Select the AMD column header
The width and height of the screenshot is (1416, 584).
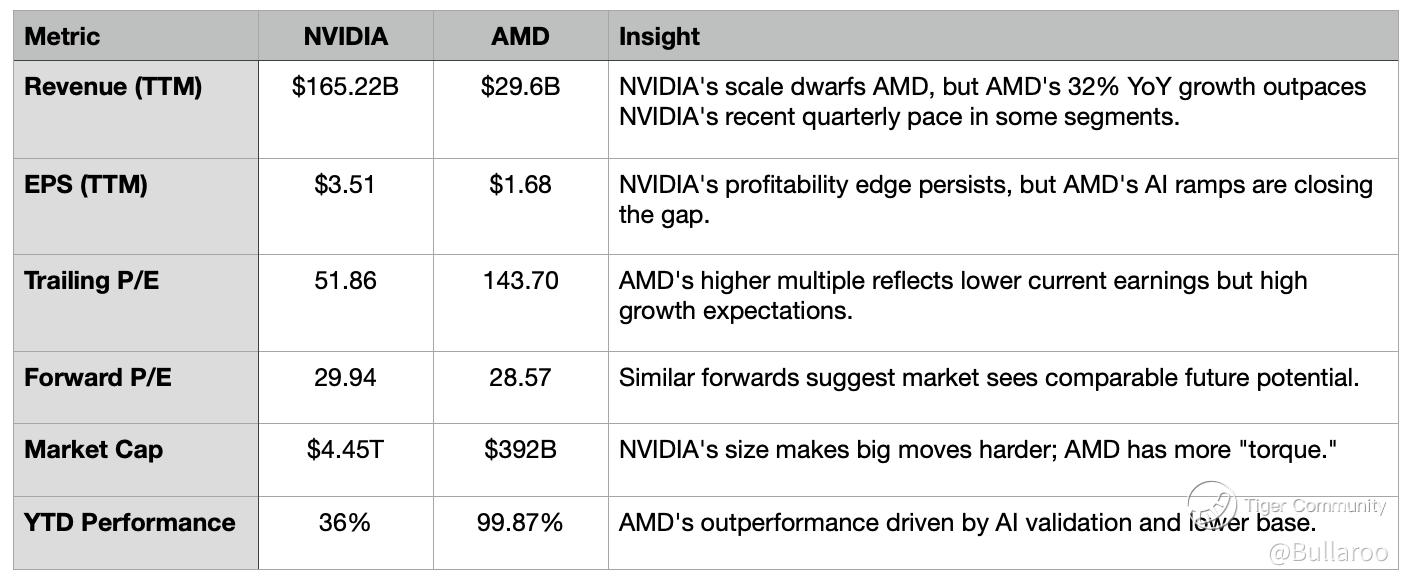520,37
